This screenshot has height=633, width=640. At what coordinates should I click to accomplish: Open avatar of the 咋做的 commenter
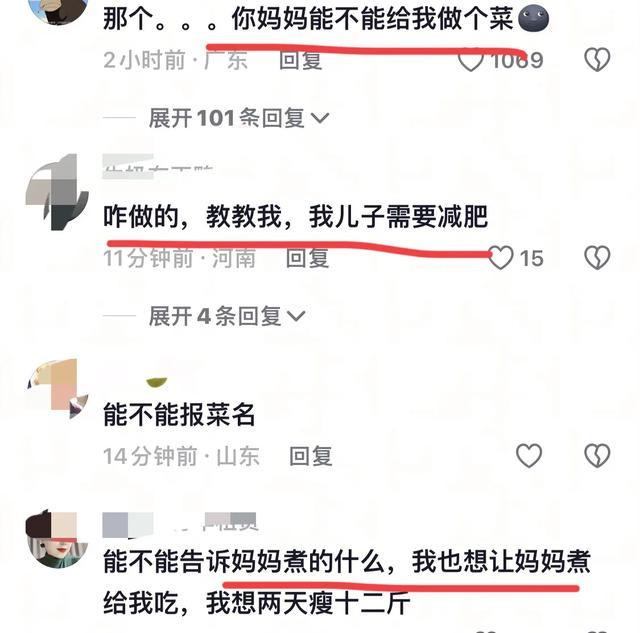[x=57, y=192]
